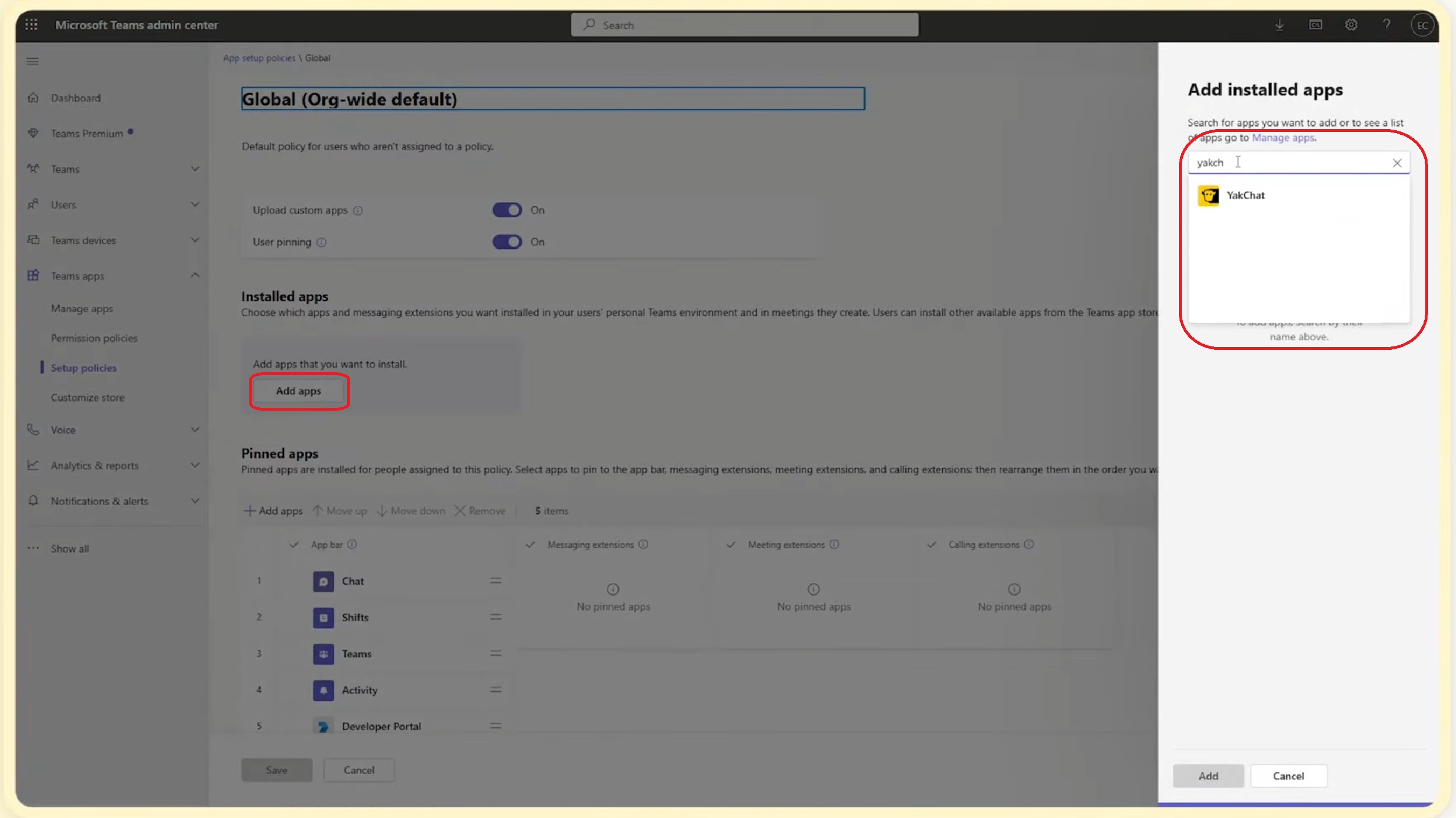Open Permission policies in the sidebar
1456x818 pixels.
(x=94, y=338)
